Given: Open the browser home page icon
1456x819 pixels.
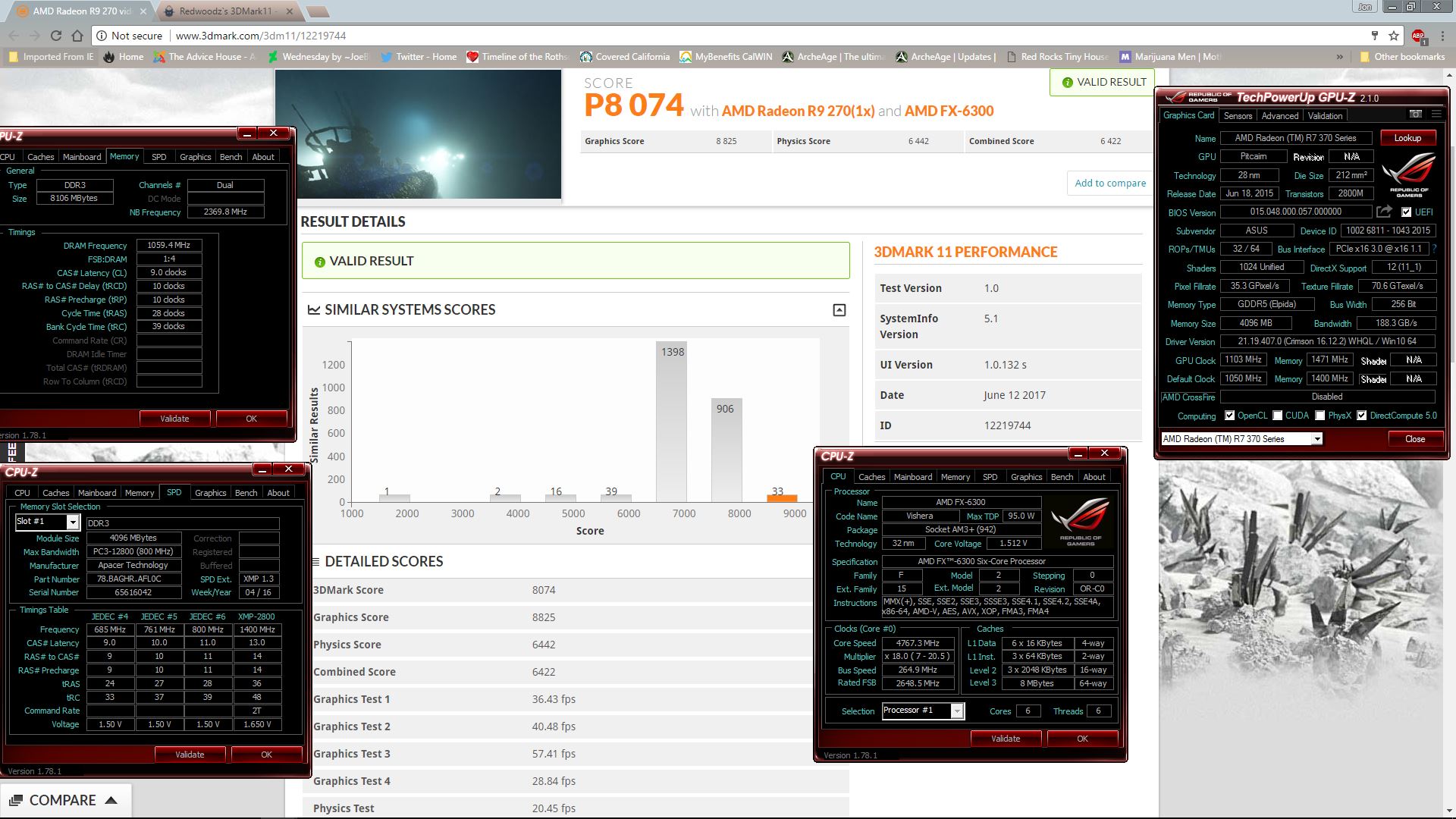Looking at the screenshot, I should [77, 36].
